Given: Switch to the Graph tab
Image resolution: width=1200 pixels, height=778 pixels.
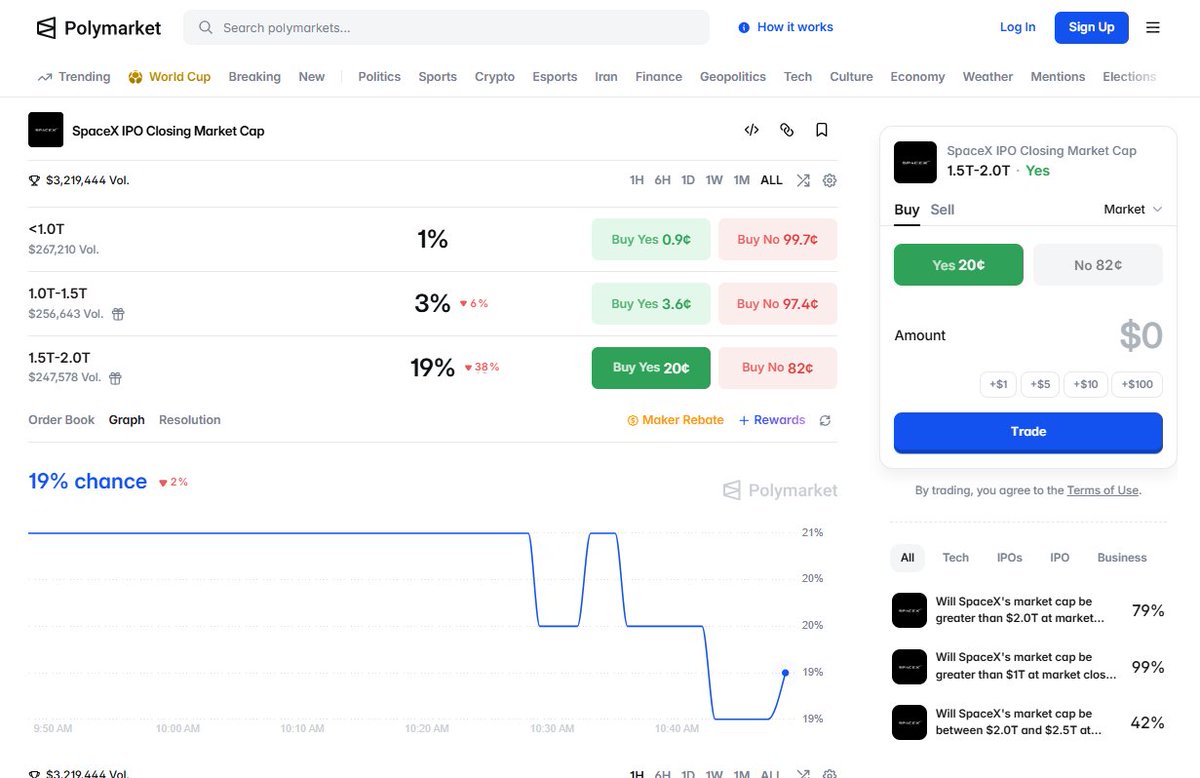Looking at the screenshot, I should 127,420.
